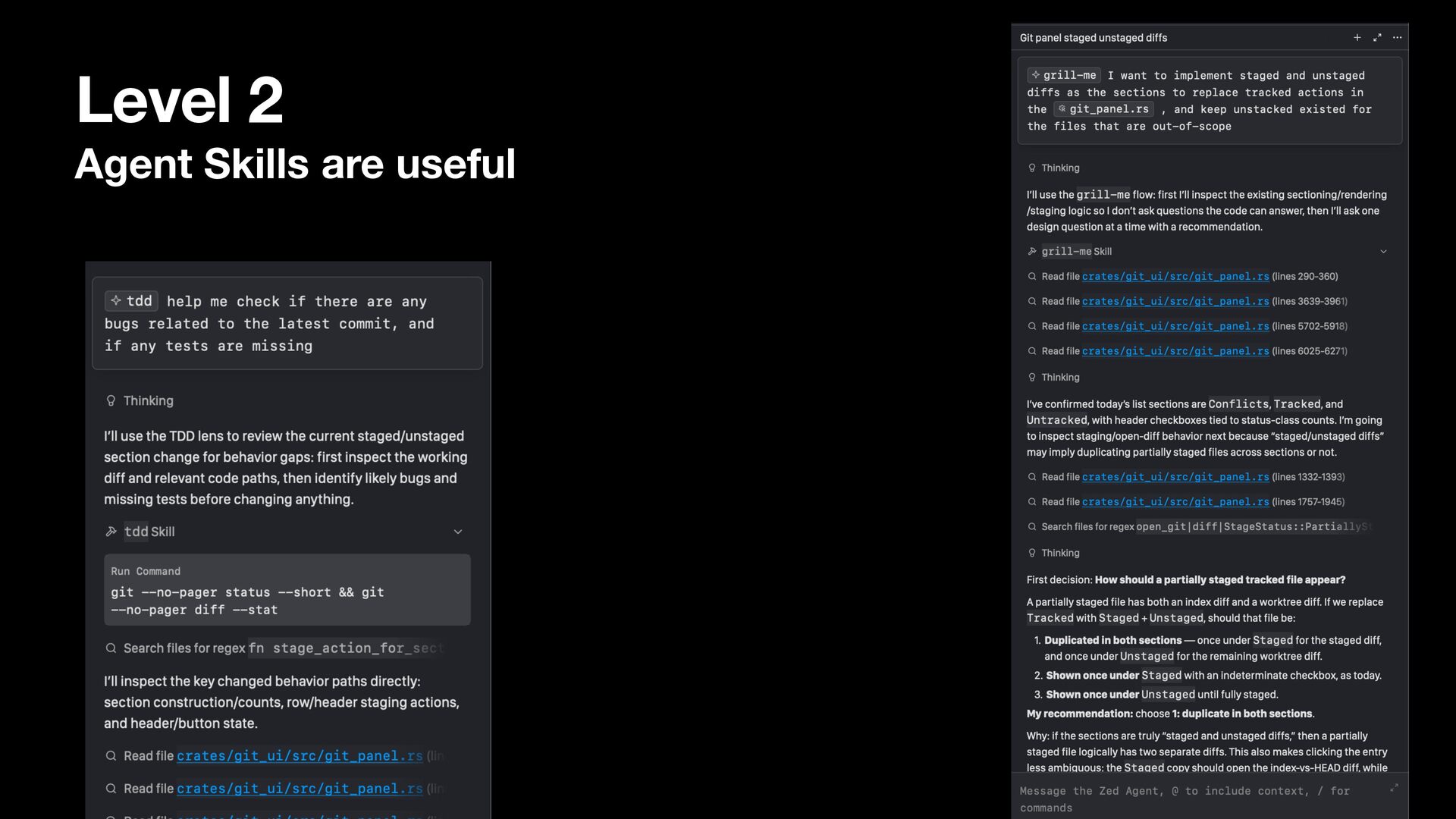Click the tdd skill chip in prompt

(x=132, y=300)
